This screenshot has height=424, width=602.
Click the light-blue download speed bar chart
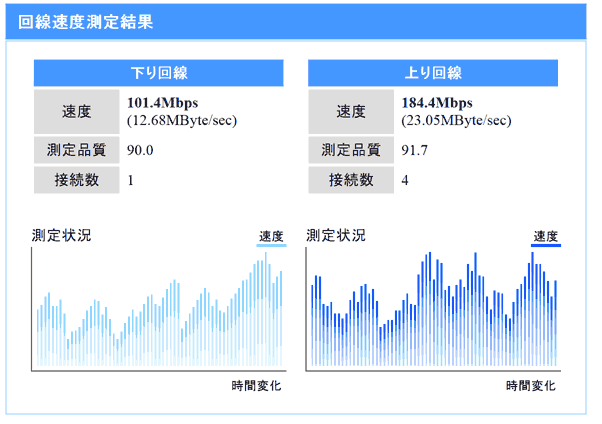[159, 310]
